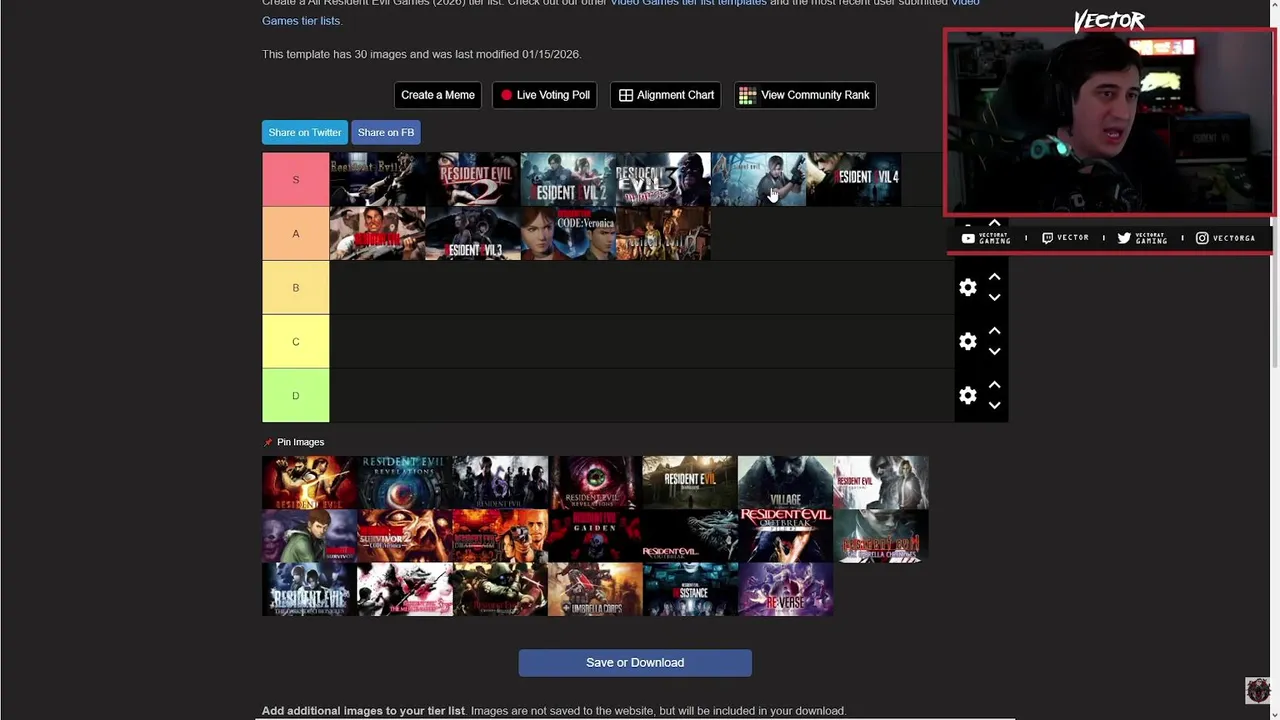
Task: Pick the Gaiden thumbnail
Action: click(x=595, y=536)
